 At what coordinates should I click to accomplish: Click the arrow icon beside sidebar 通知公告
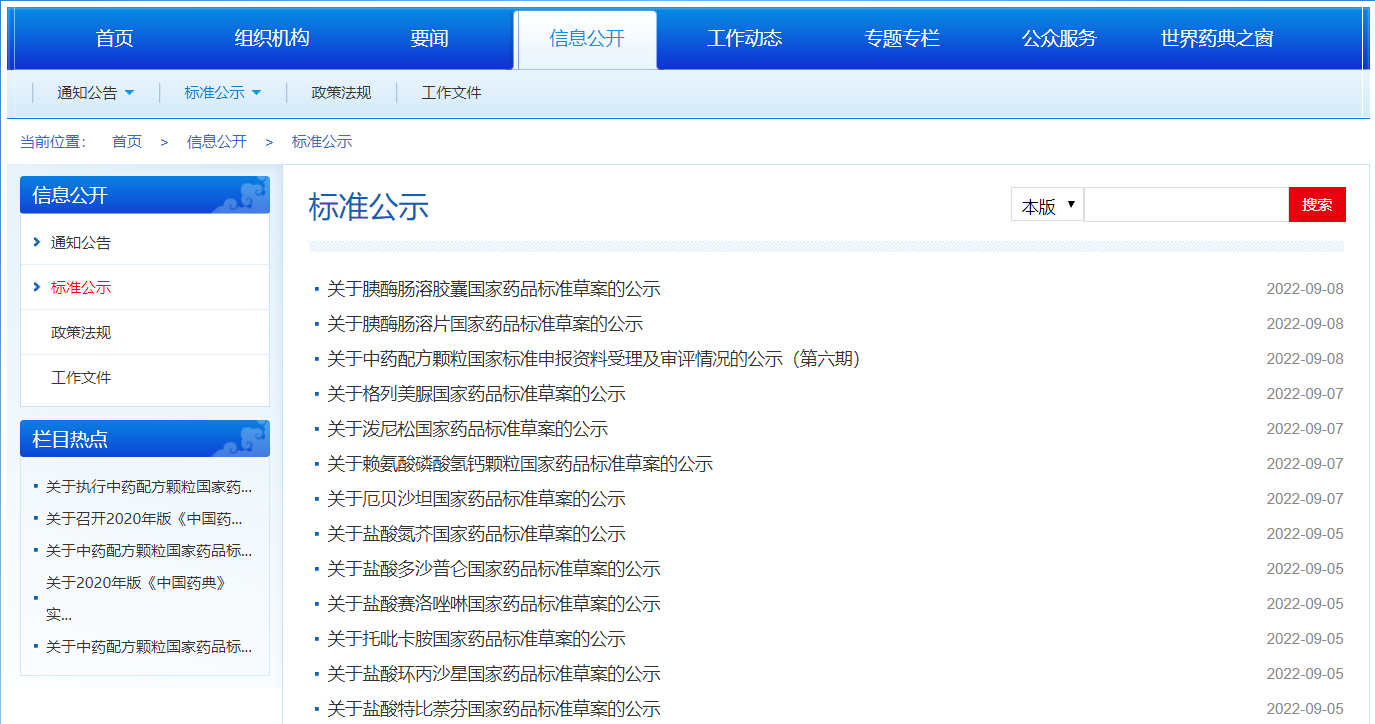[37, 242]
